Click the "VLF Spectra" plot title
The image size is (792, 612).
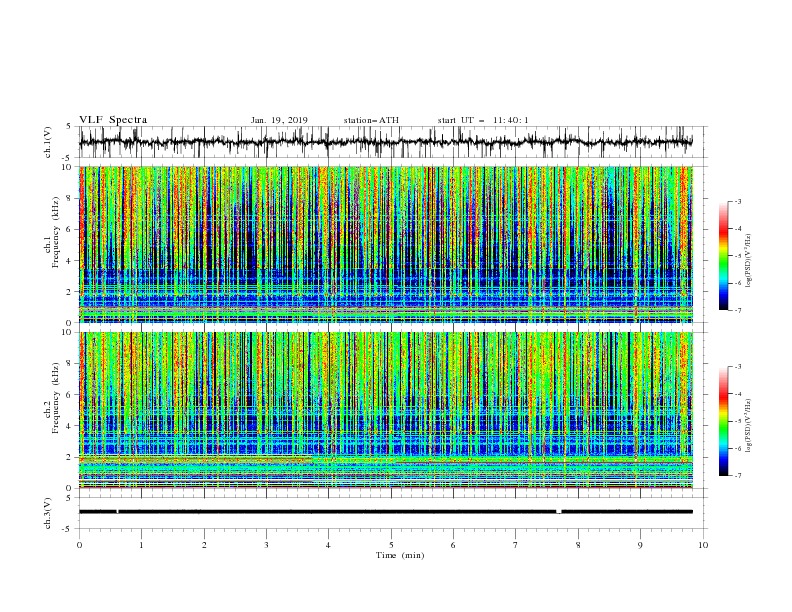point(113,120)
